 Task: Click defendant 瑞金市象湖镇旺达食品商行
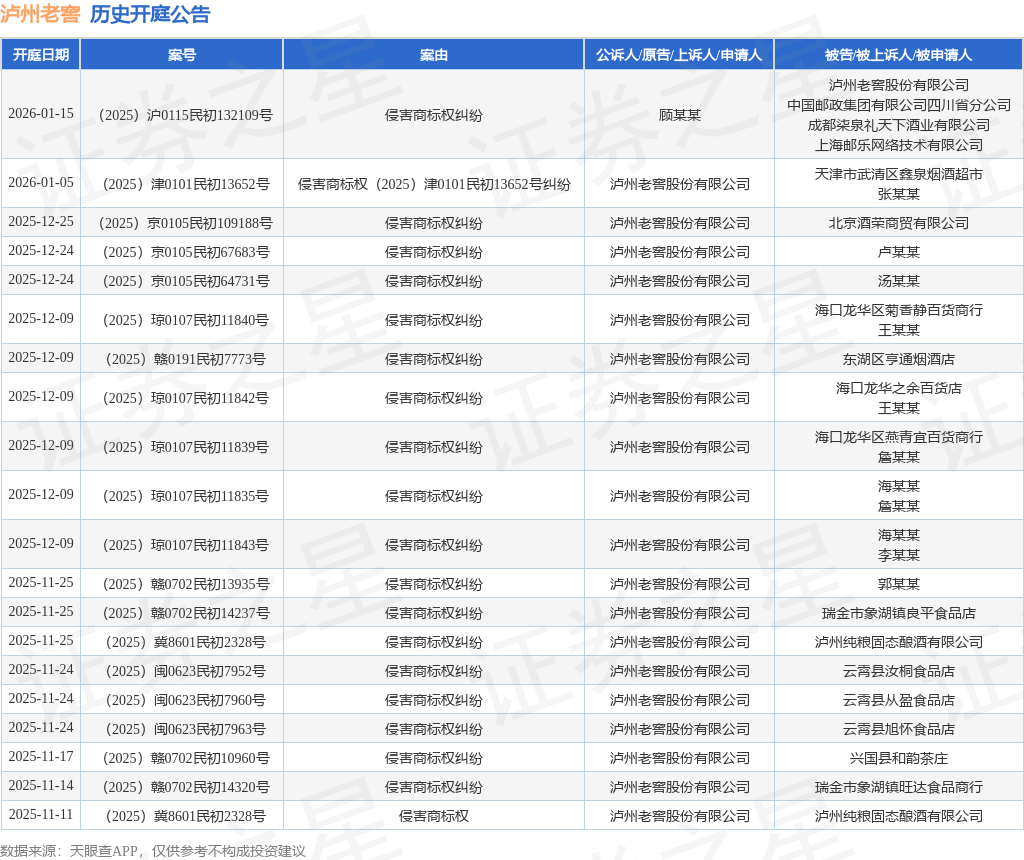pos(899,787)
